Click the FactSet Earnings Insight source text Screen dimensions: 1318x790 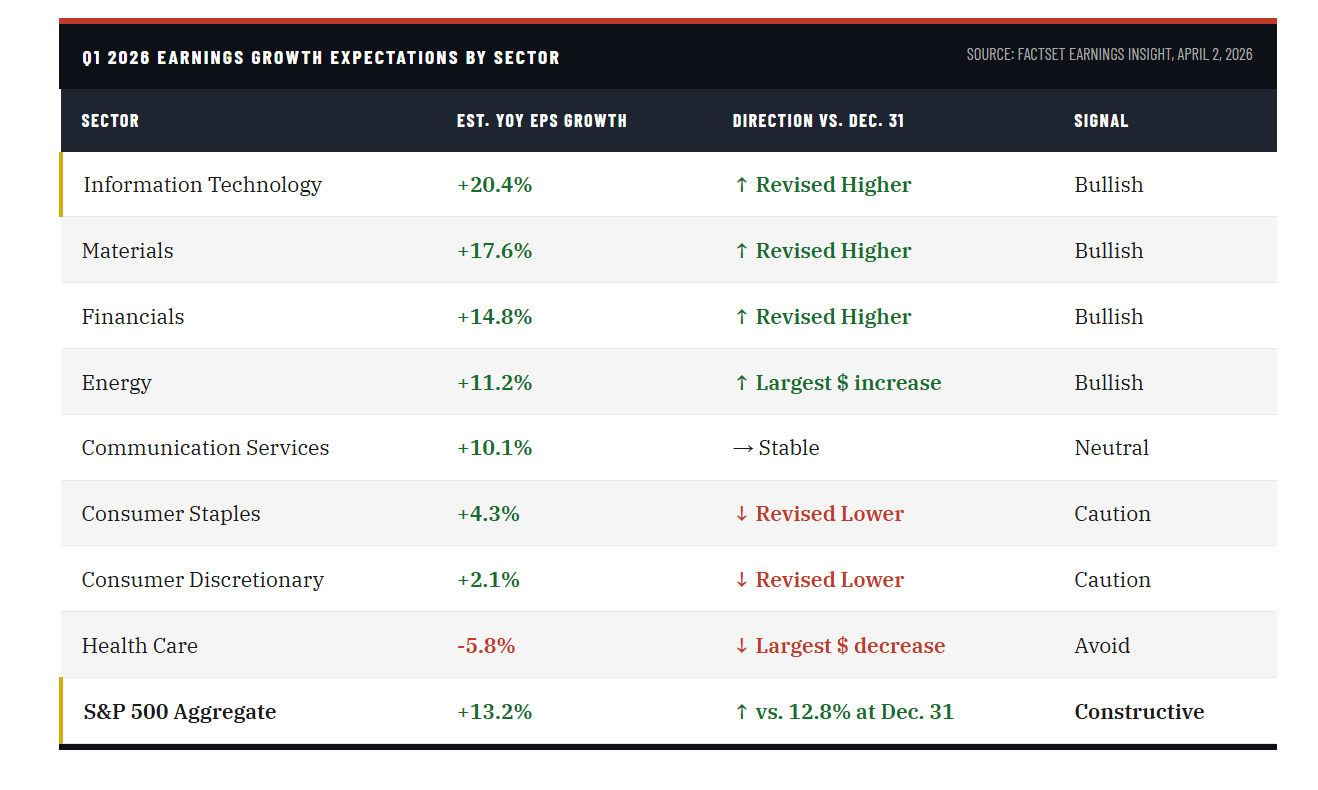(x=1109, y=55)
